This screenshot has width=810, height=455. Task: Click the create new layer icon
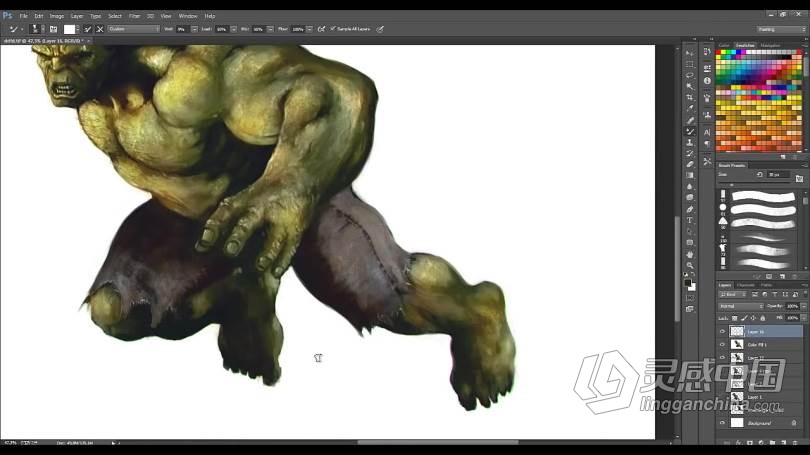click(784, 443)
